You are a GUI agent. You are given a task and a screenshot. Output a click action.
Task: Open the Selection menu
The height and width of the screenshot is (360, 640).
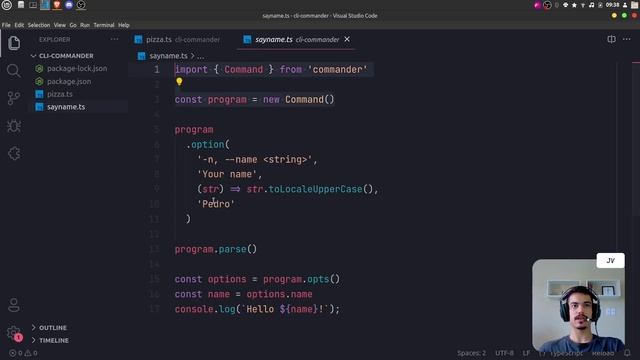click(39, 25)
